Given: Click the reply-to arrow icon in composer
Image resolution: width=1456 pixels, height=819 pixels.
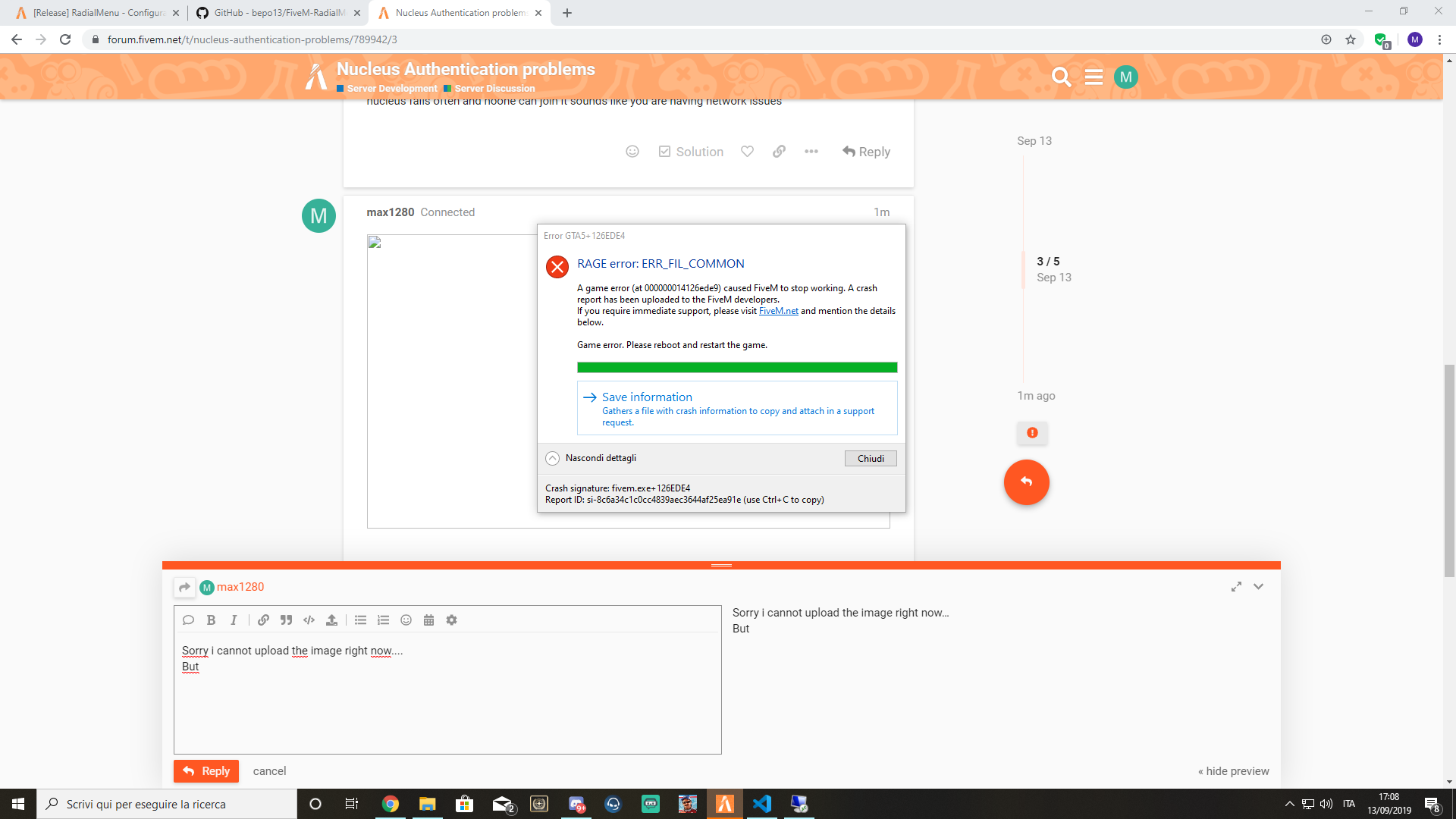Looking at the screenshot, I should point(184,587).
